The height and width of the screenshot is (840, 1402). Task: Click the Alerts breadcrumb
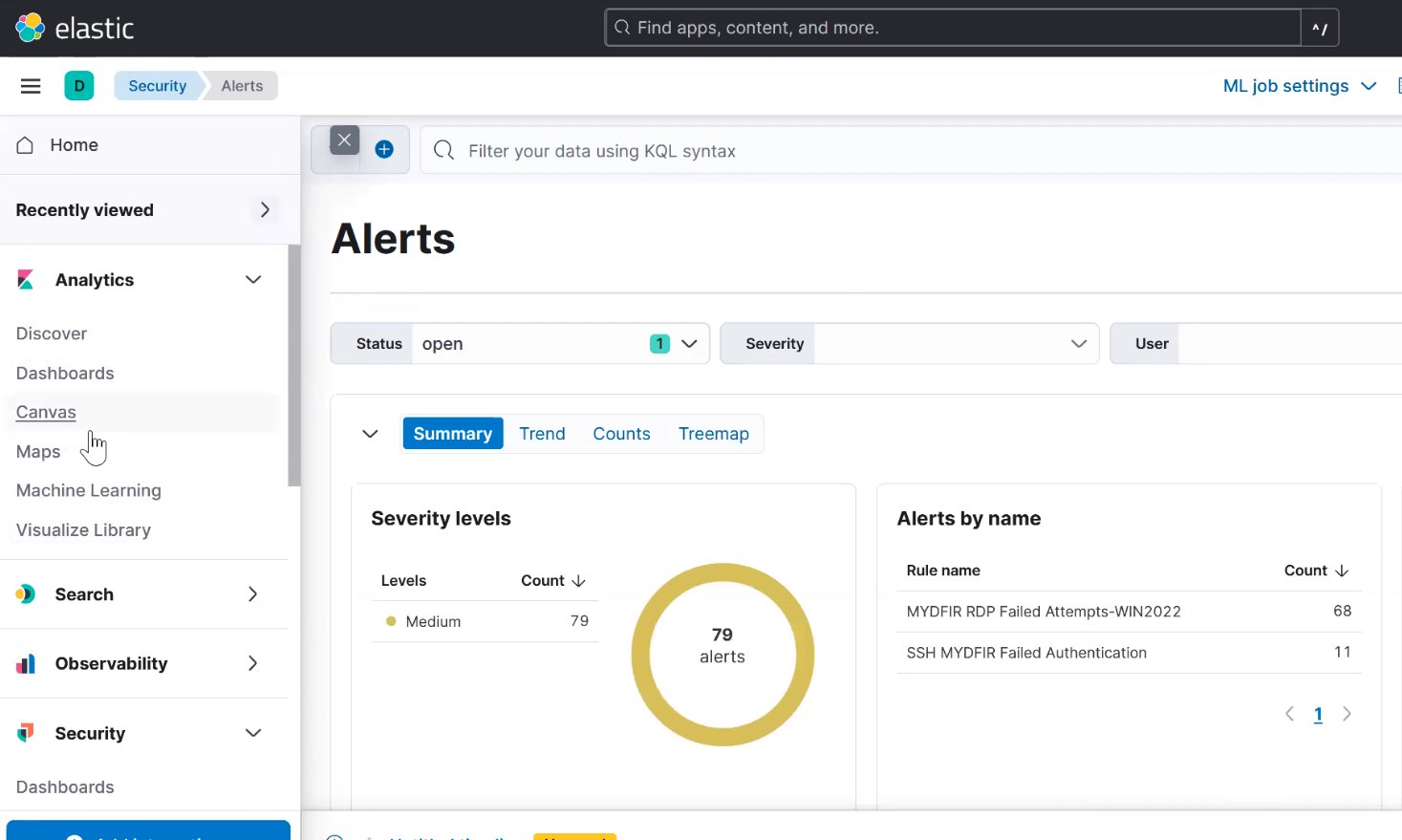(242, 86)
